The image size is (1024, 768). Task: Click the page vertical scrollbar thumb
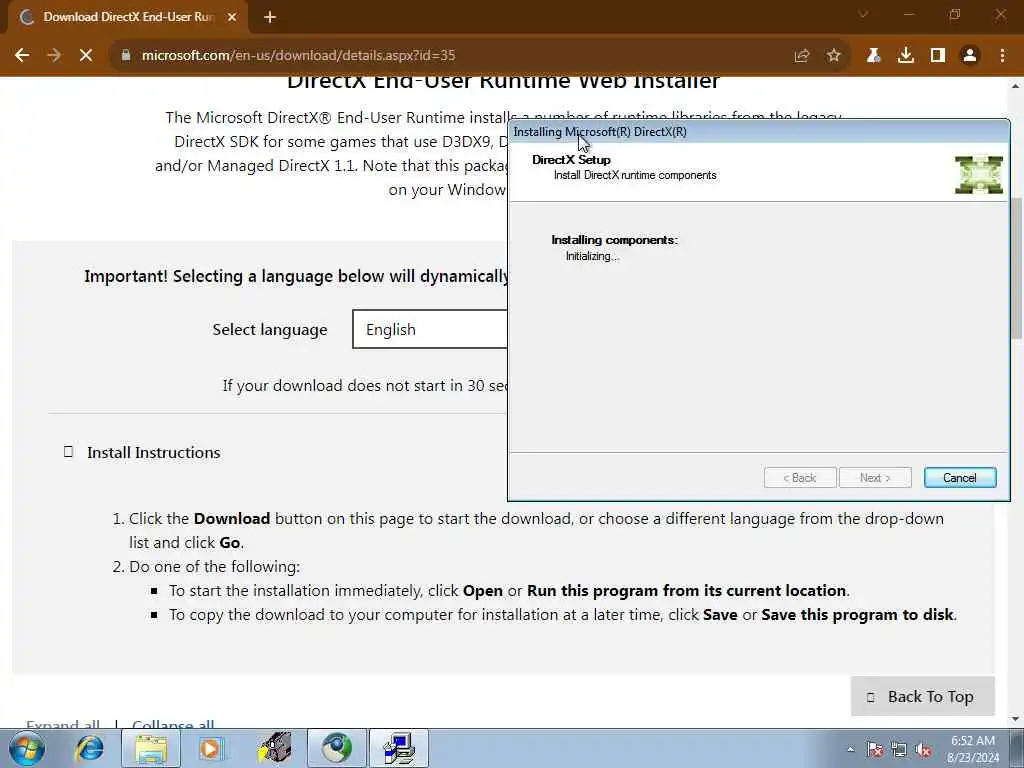pyautogui.click(x=1017, y=268)
